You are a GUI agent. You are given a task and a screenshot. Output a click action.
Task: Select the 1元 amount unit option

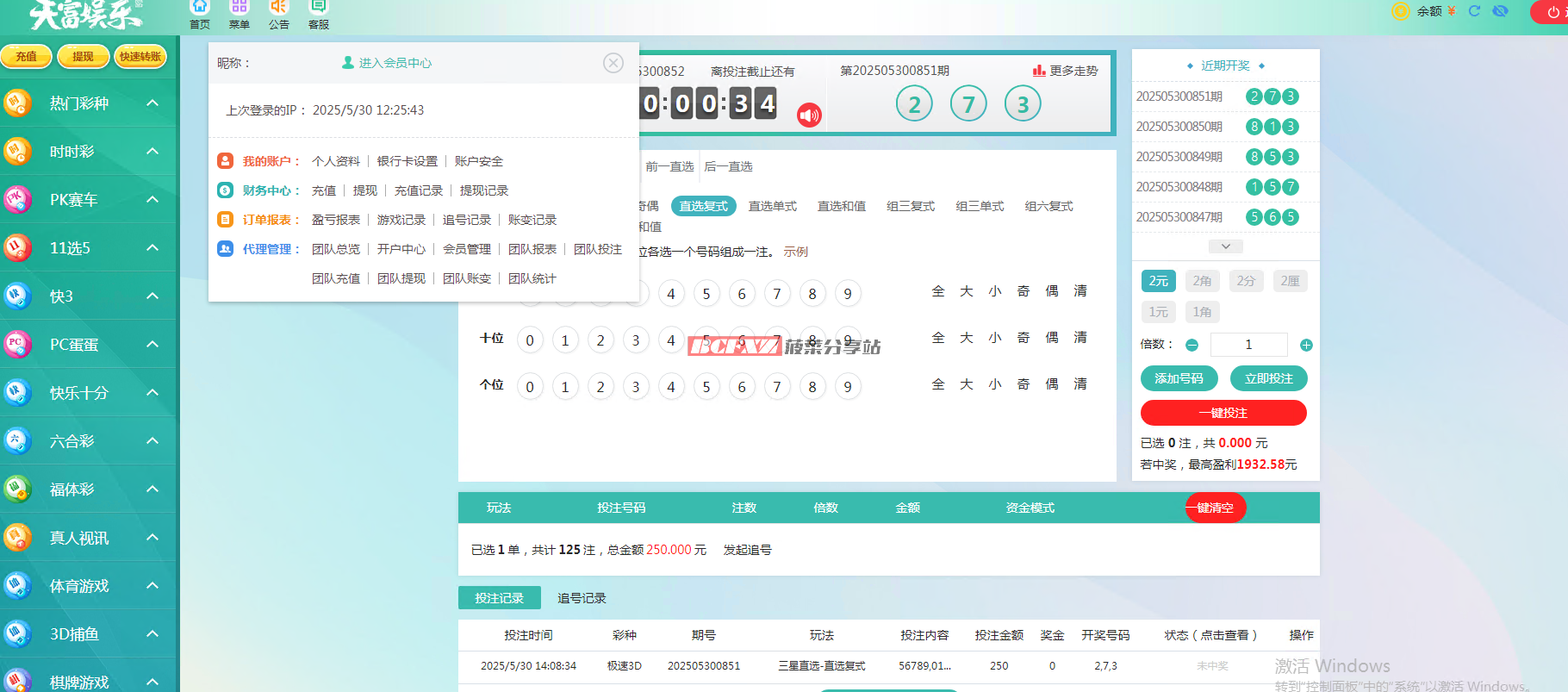point(1158,312)
